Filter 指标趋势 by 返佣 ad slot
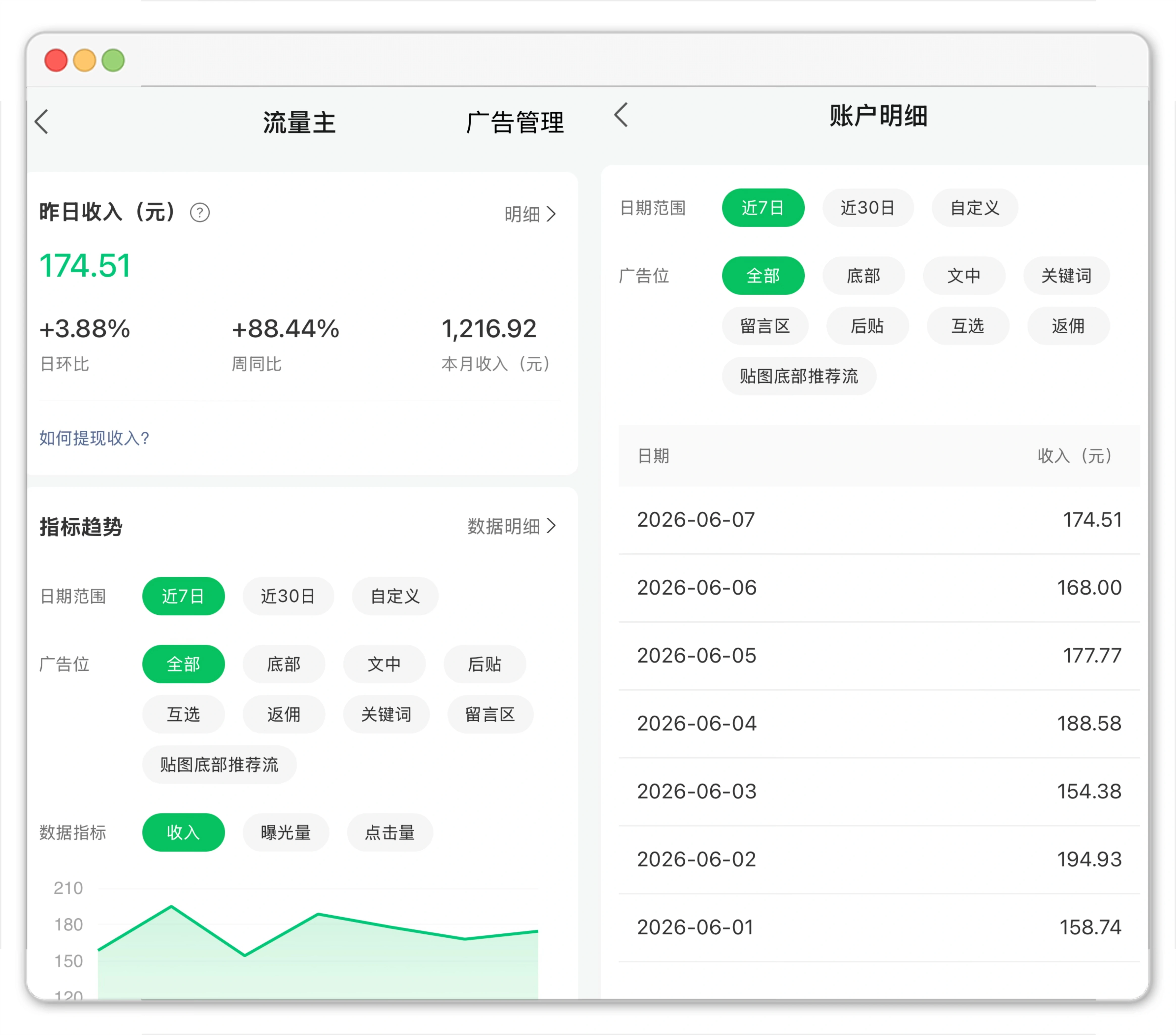 [x=284, y=714]
